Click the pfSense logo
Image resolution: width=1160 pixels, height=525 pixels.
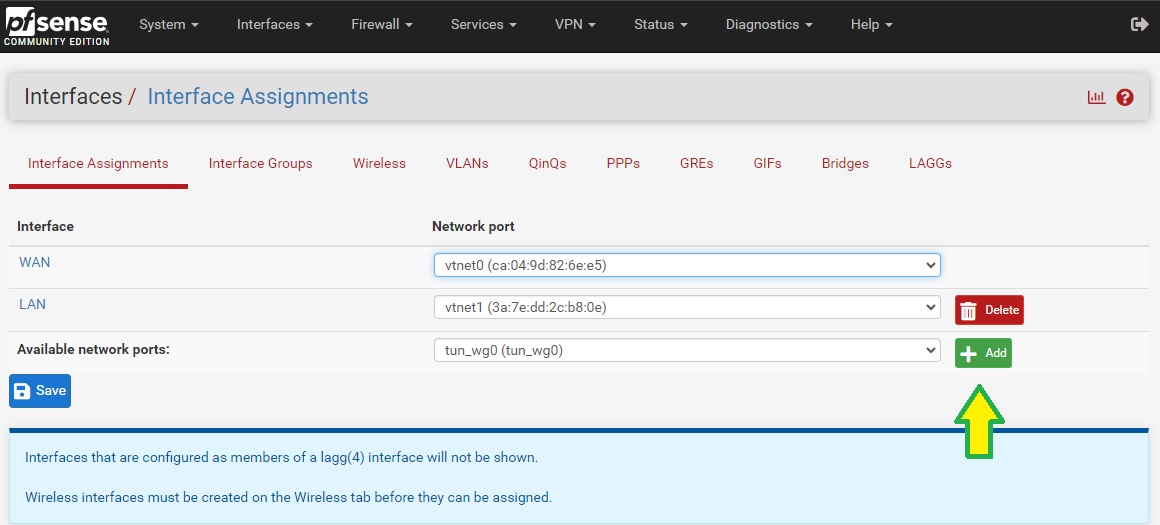pos(55,26)
